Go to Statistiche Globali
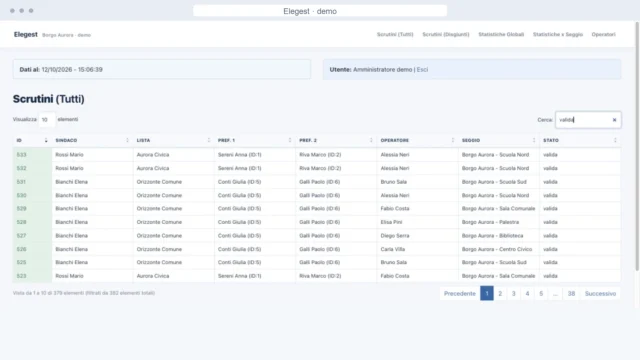The height and width of the screenshot is (360, 640). click(501, 35)
